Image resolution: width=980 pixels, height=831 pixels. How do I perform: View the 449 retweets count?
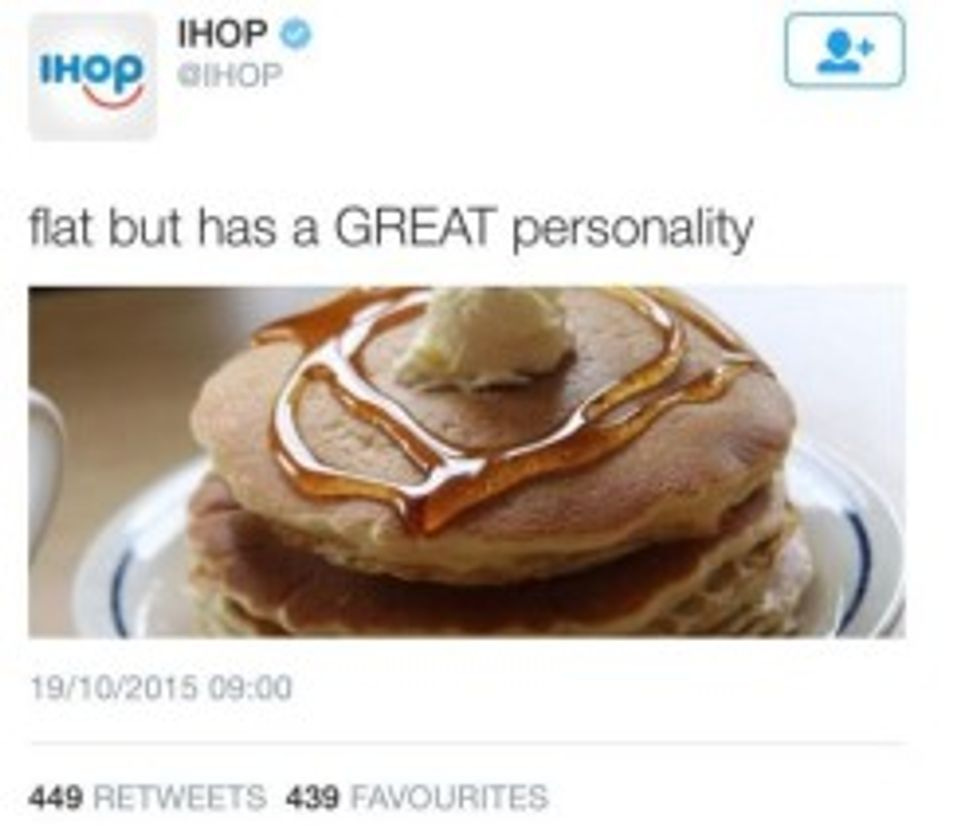pos(56,798)
